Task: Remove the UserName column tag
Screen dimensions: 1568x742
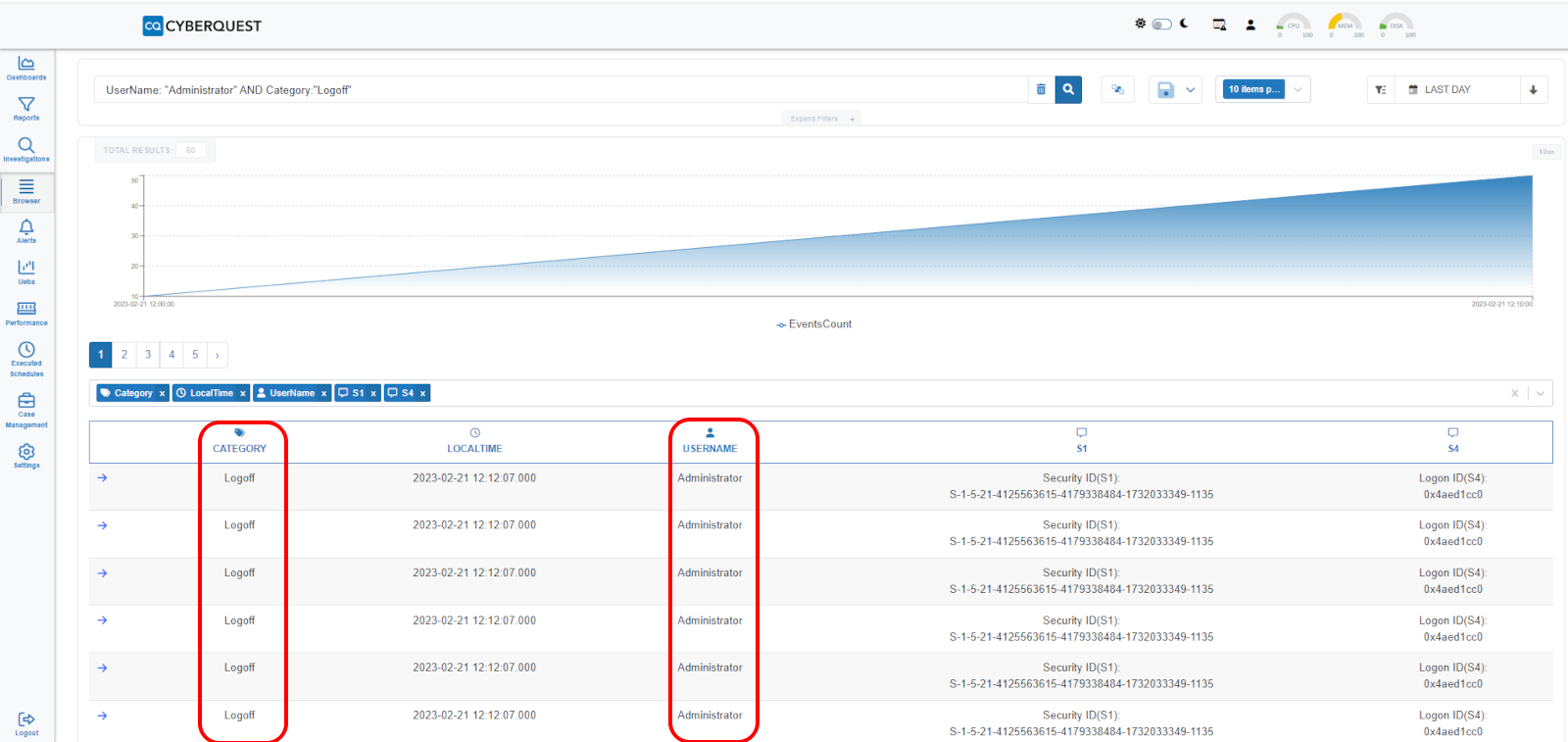Action: coord(323,393)
